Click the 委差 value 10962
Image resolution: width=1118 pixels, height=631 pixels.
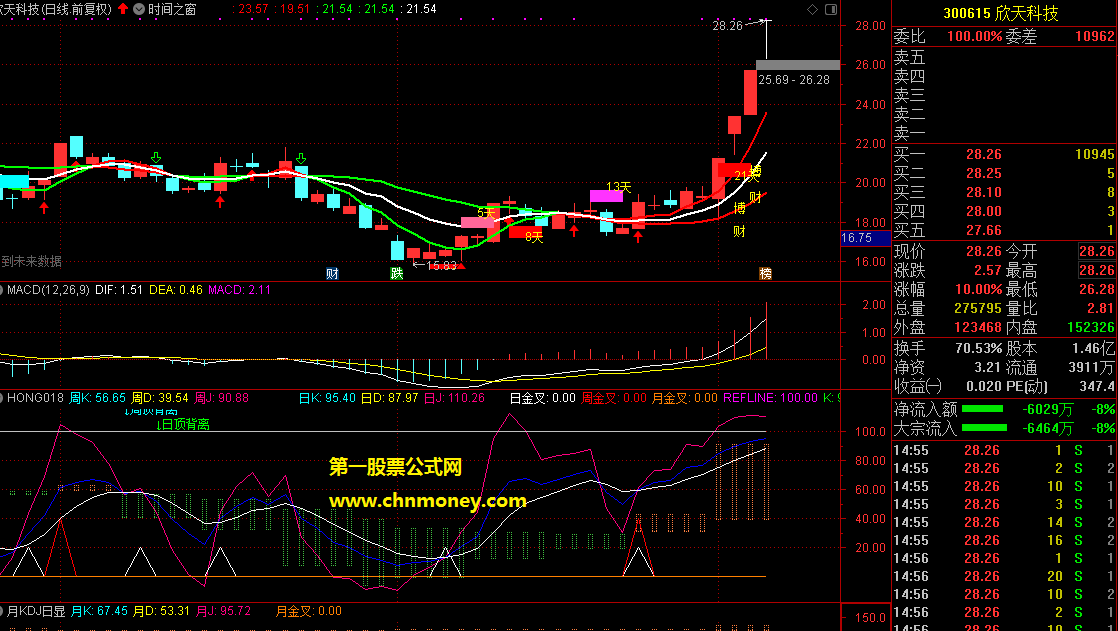click(1094, 36)
